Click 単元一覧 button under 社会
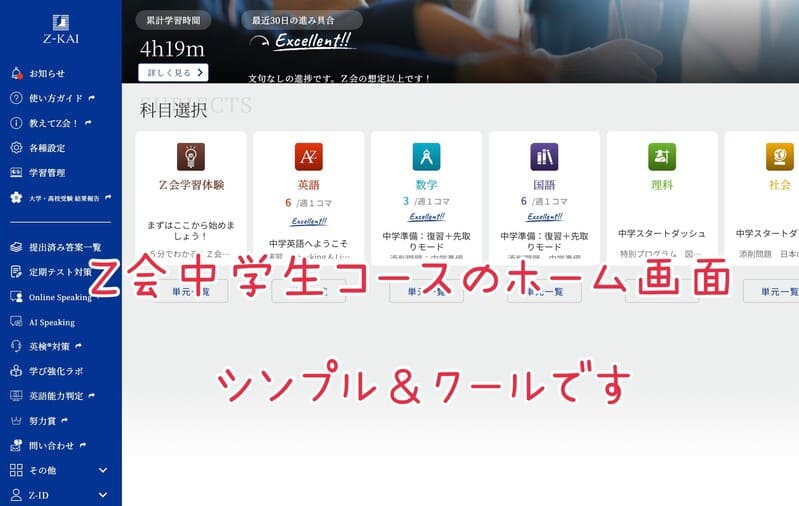This screenshot has height=506, width=799. 771,291
